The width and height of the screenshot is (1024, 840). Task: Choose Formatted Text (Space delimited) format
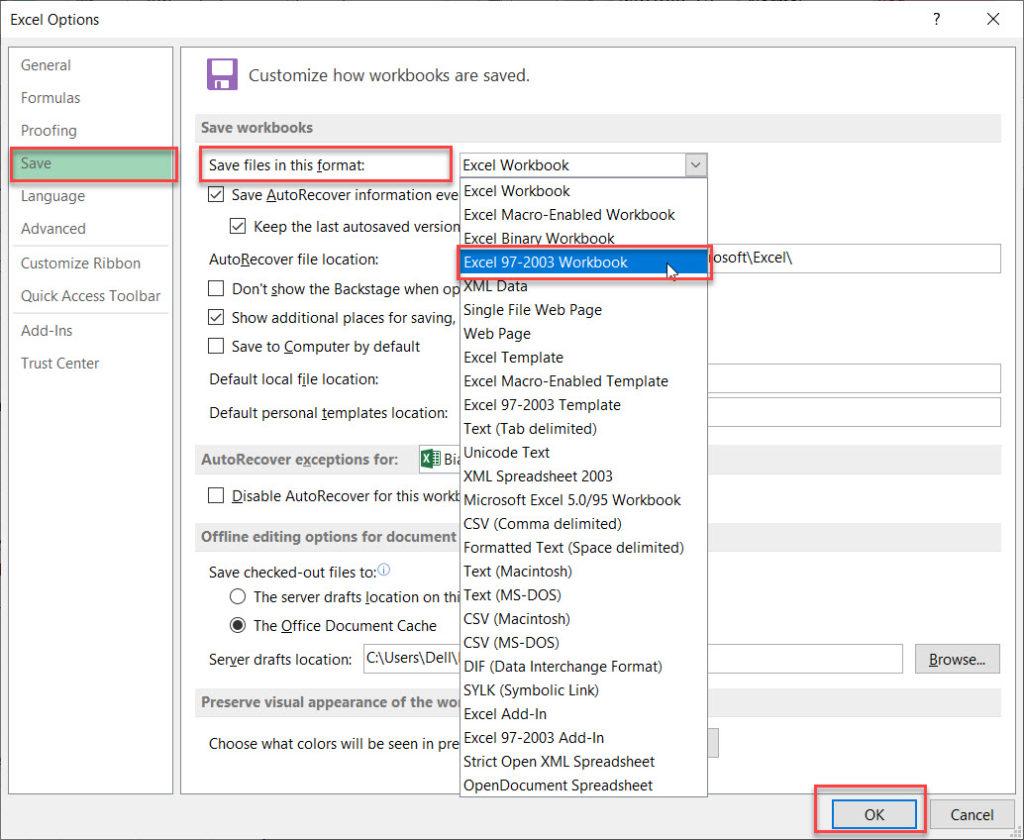pyautogui.click(x=584, y=547)
